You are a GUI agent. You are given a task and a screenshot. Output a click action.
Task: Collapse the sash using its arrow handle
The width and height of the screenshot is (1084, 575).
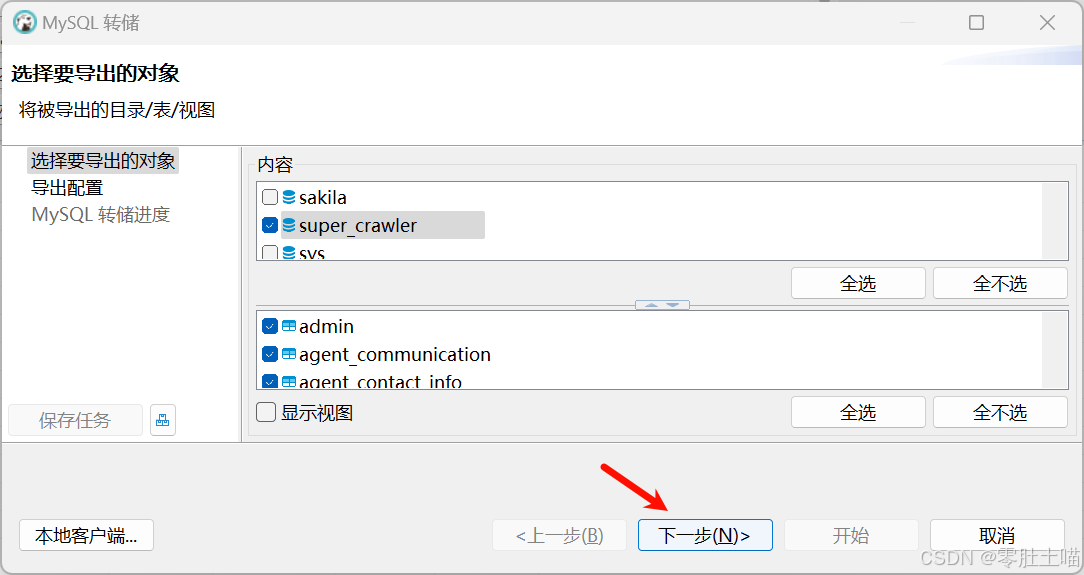[662, 305]
